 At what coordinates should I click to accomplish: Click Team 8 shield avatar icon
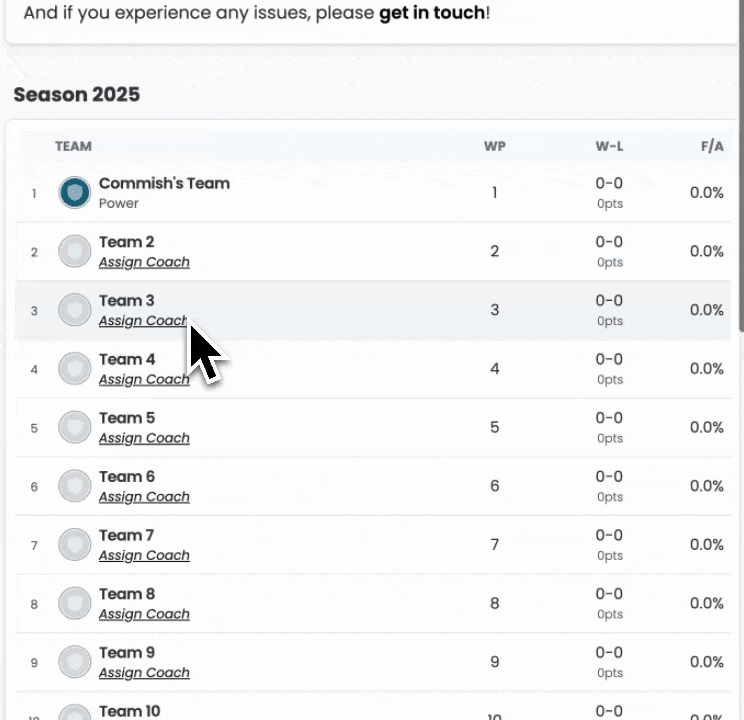point(74,604)
